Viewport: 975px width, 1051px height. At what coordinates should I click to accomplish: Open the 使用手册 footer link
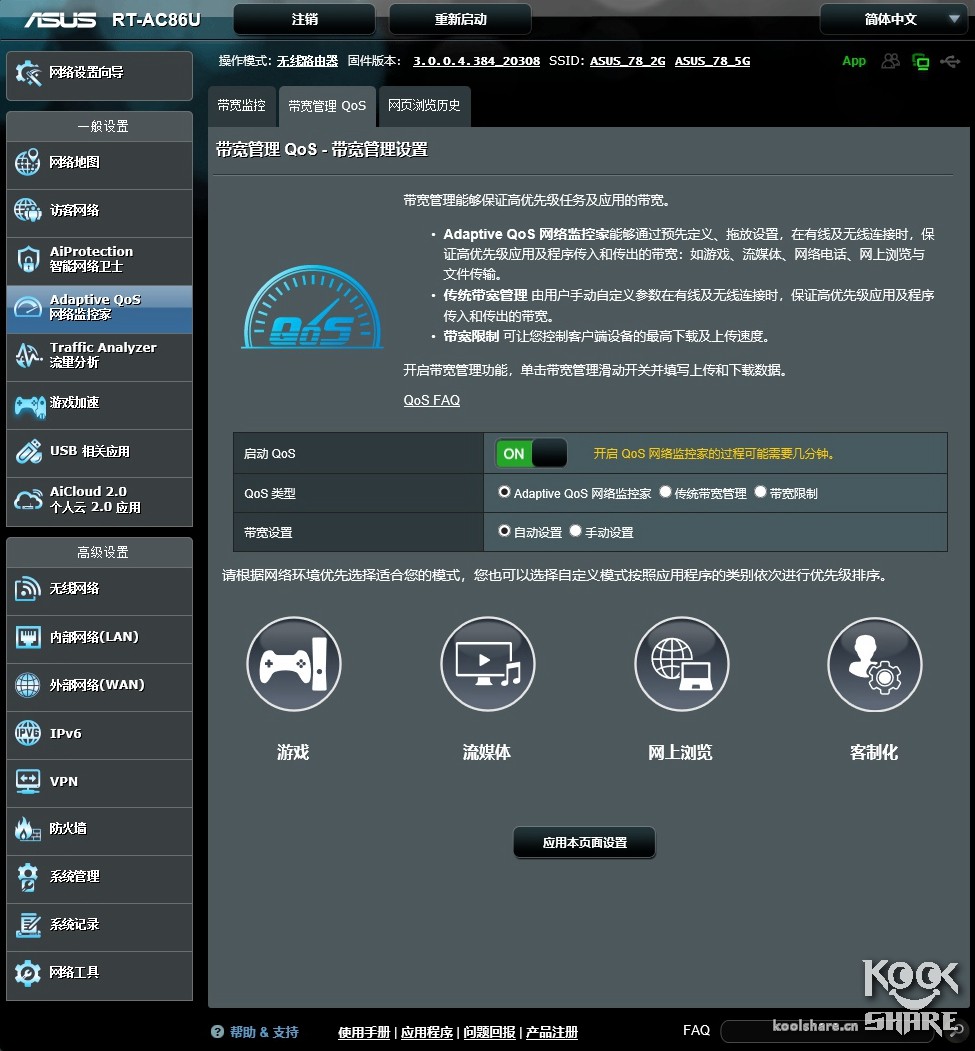coord(364,1032)
